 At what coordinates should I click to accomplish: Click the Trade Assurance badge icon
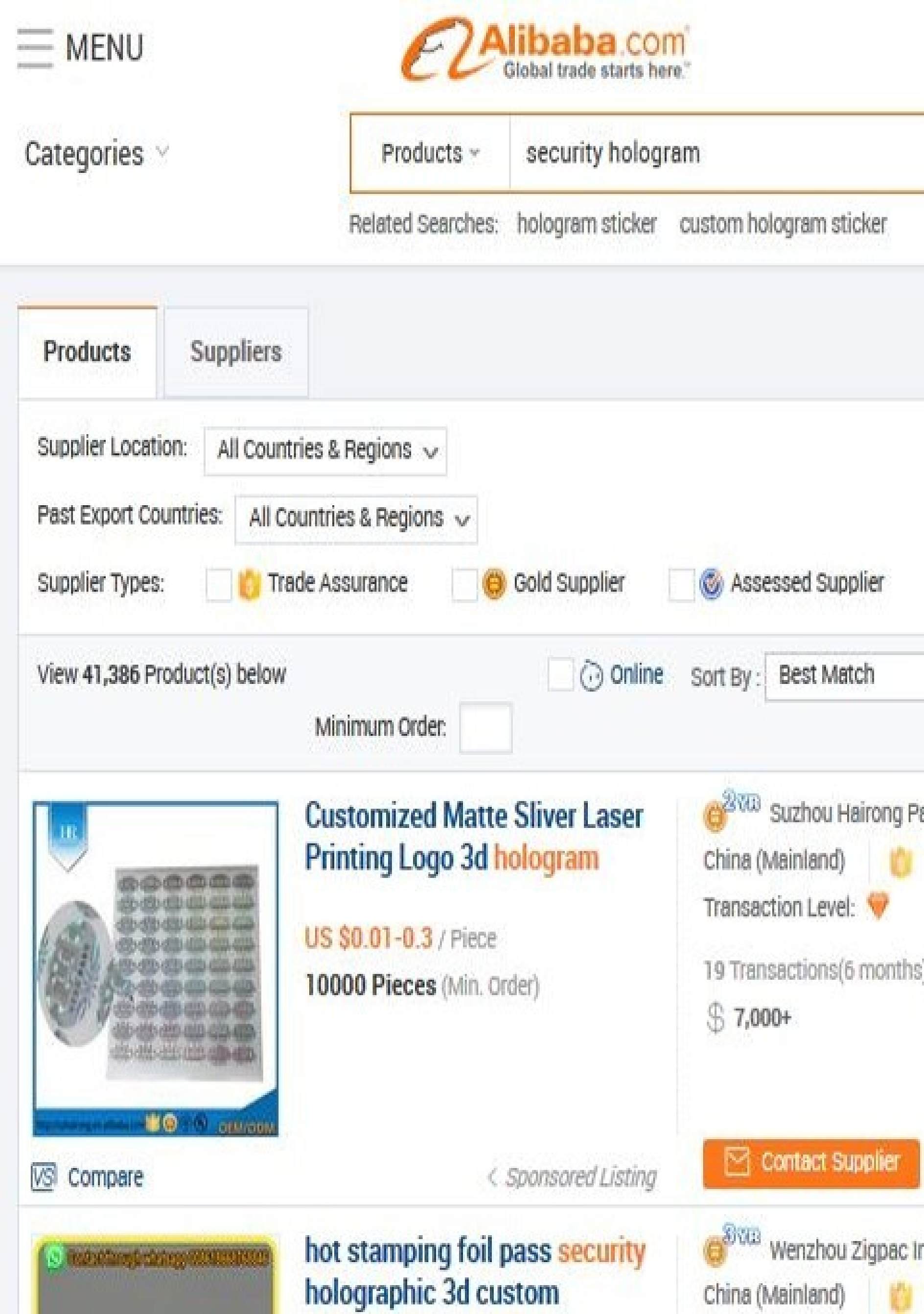[249, 585]
